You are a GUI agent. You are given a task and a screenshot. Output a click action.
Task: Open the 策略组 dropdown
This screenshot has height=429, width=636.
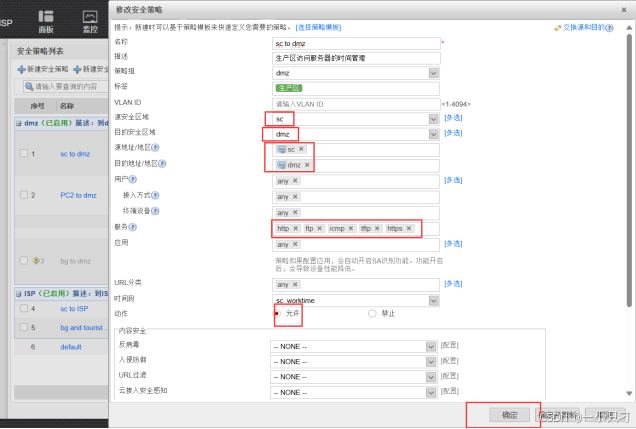coord(434,73)
